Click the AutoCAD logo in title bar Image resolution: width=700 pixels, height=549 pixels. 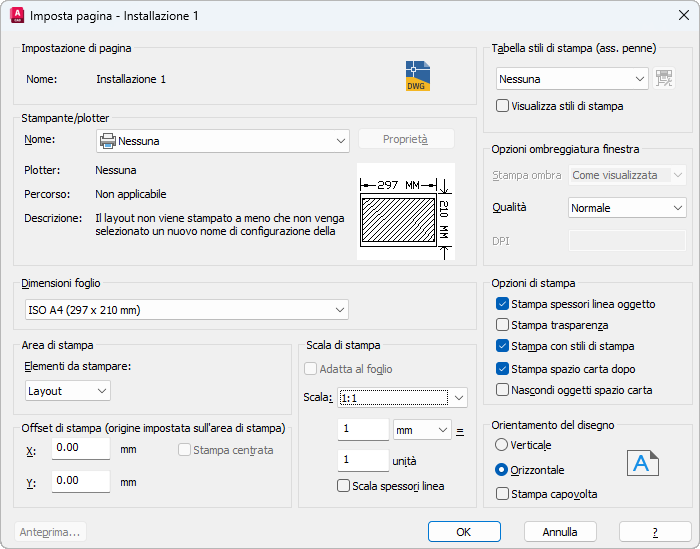[16, 16]
